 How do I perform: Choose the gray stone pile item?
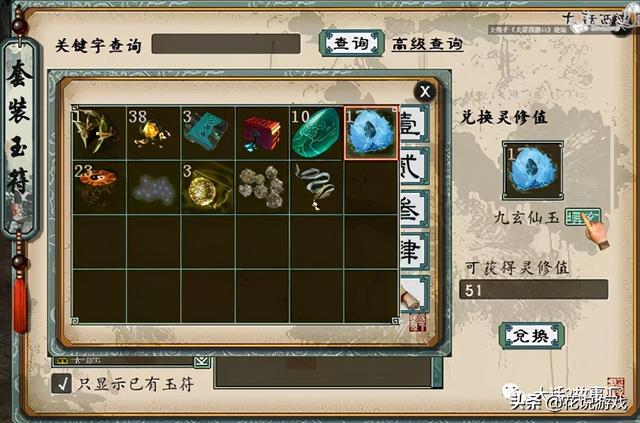coord(262,187)
